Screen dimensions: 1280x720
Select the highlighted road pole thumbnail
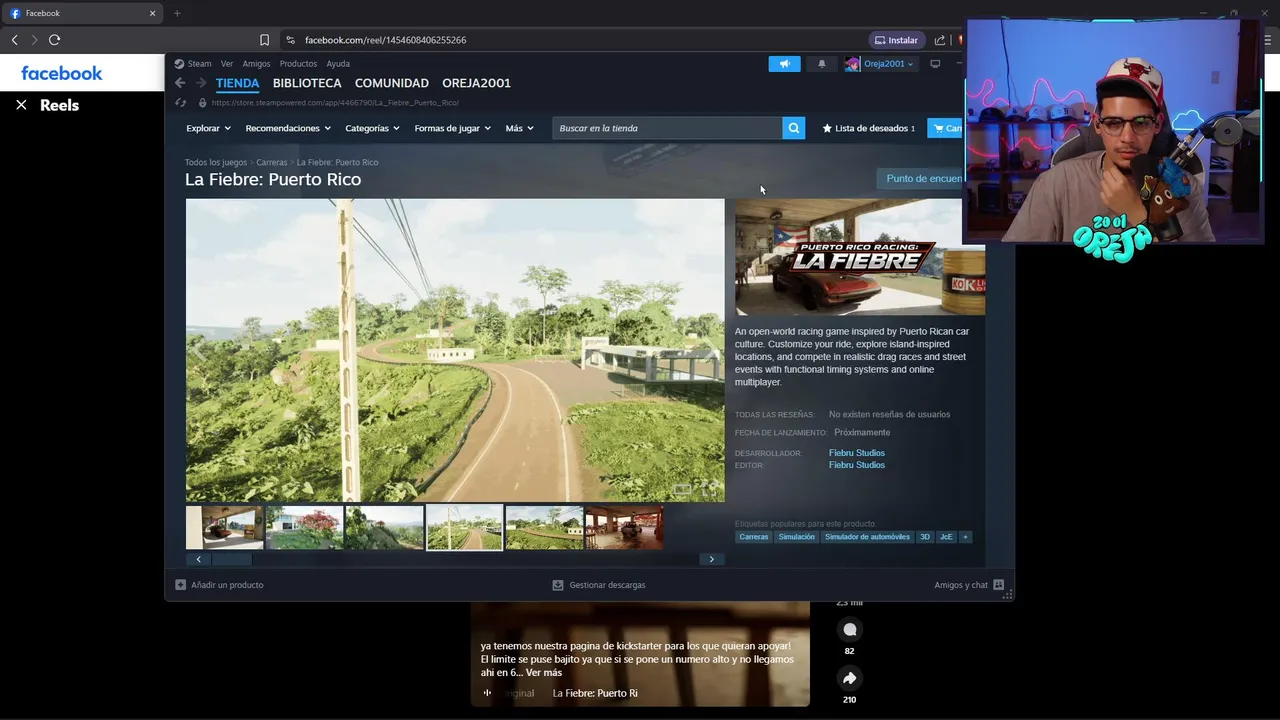click(464, 528)
